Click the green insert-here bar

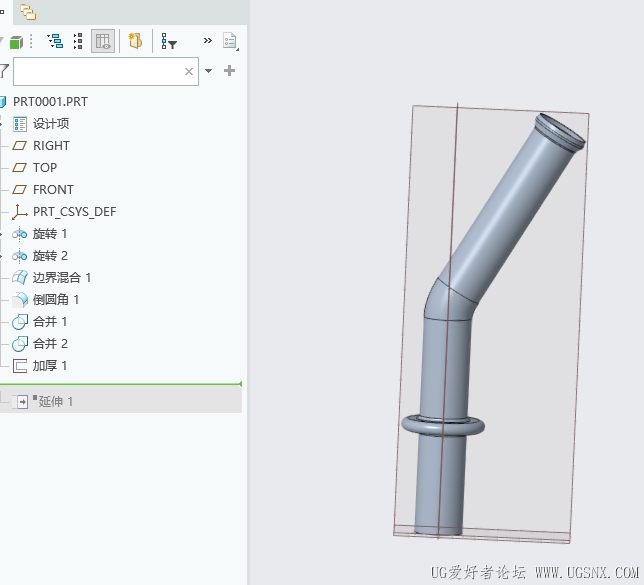pyautogui.click(x=121, y=384)
